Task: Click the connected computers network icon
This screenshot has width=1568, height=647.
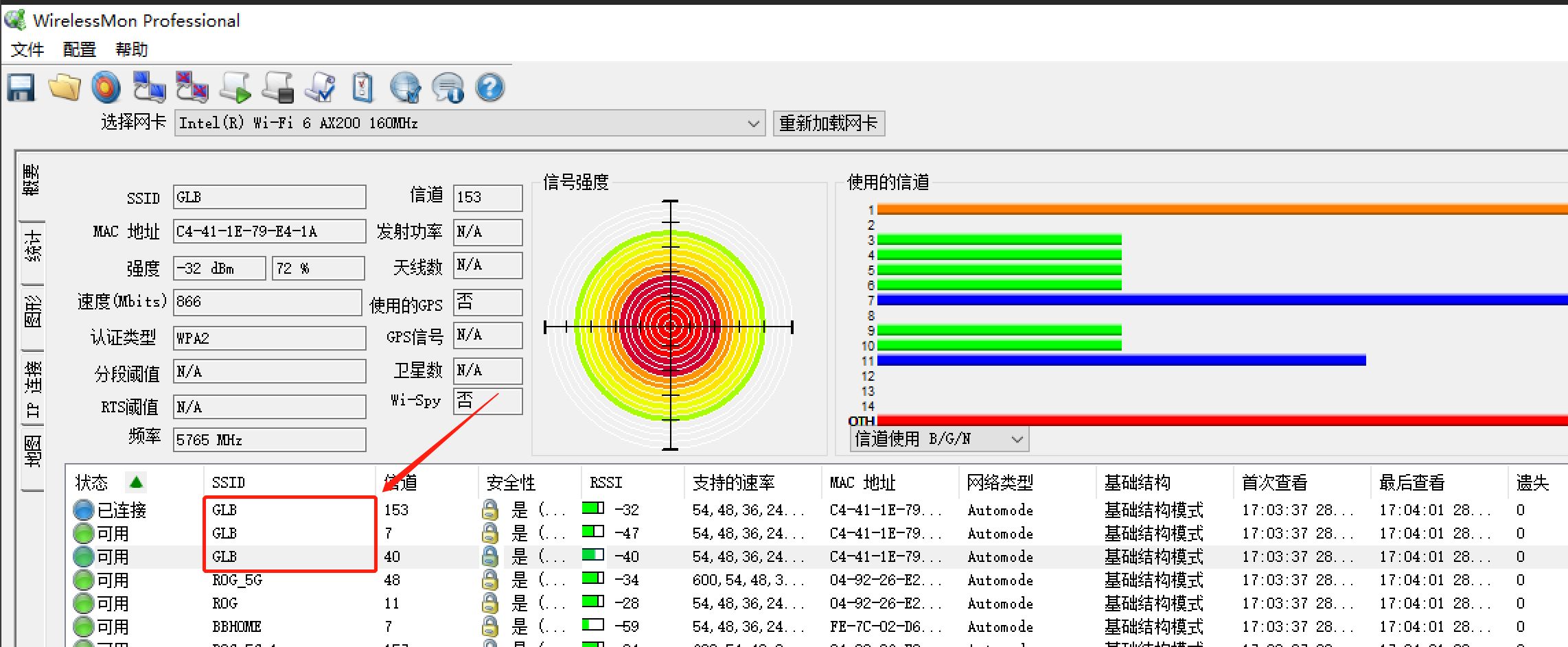Action: 149,88
